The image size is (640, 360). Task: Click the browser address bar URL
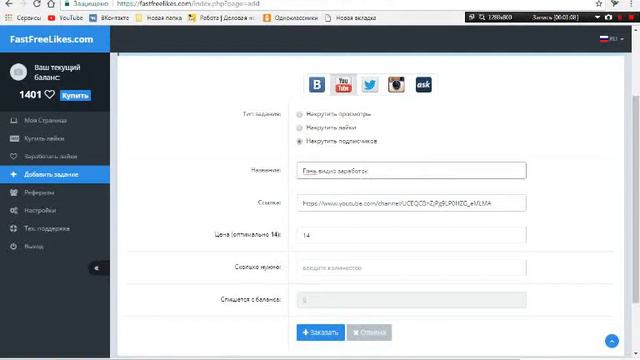click(188, 4)
